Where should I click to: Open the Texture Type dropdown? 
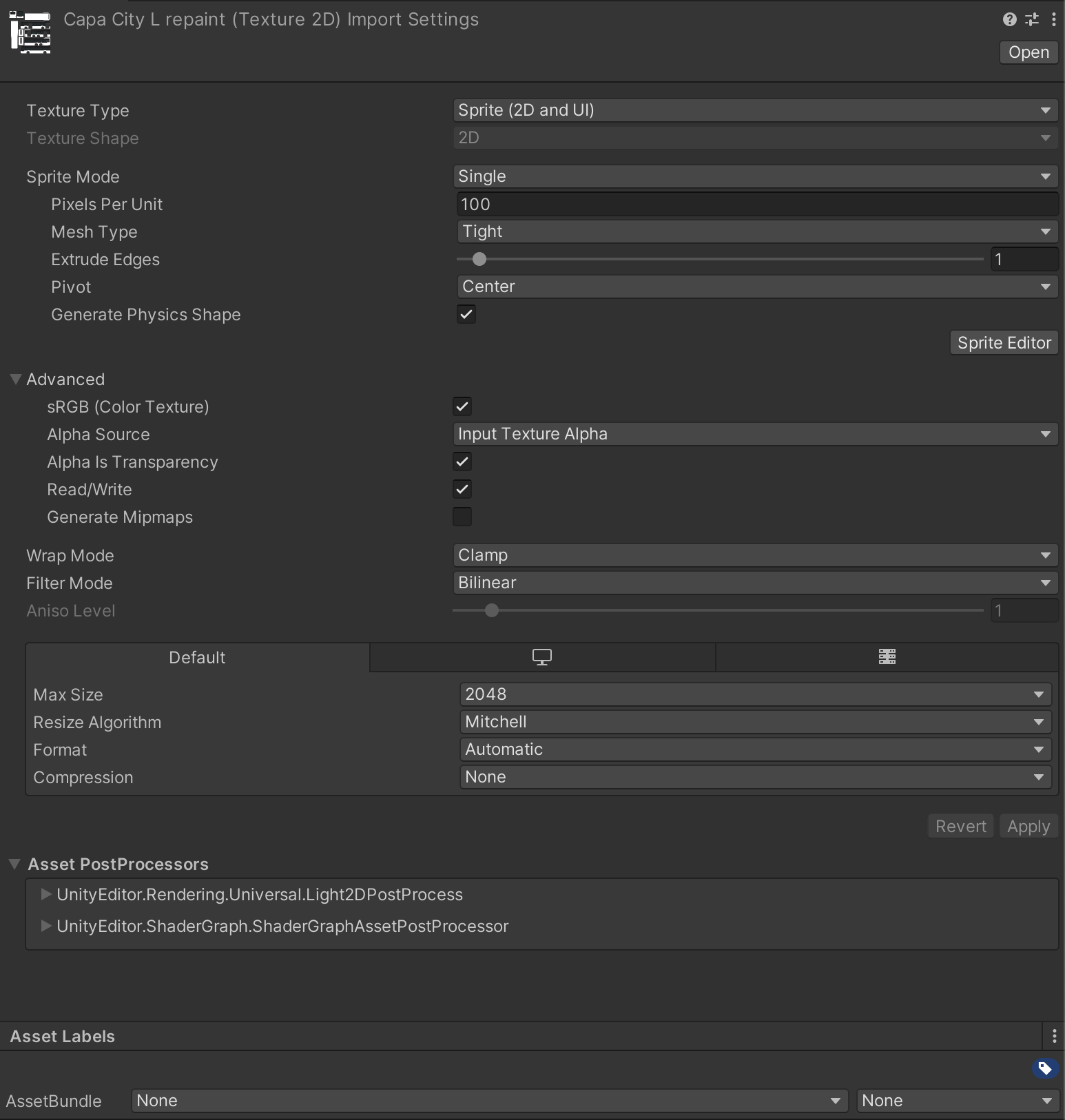coord(755,110)
